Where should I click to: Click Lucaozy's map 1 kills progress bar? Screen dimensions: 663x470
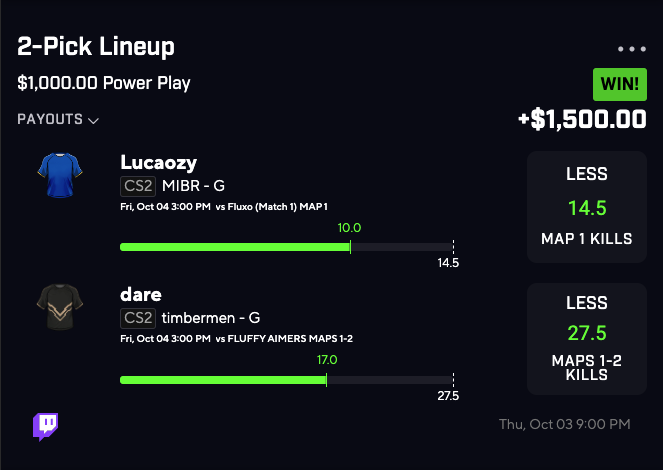285,246
